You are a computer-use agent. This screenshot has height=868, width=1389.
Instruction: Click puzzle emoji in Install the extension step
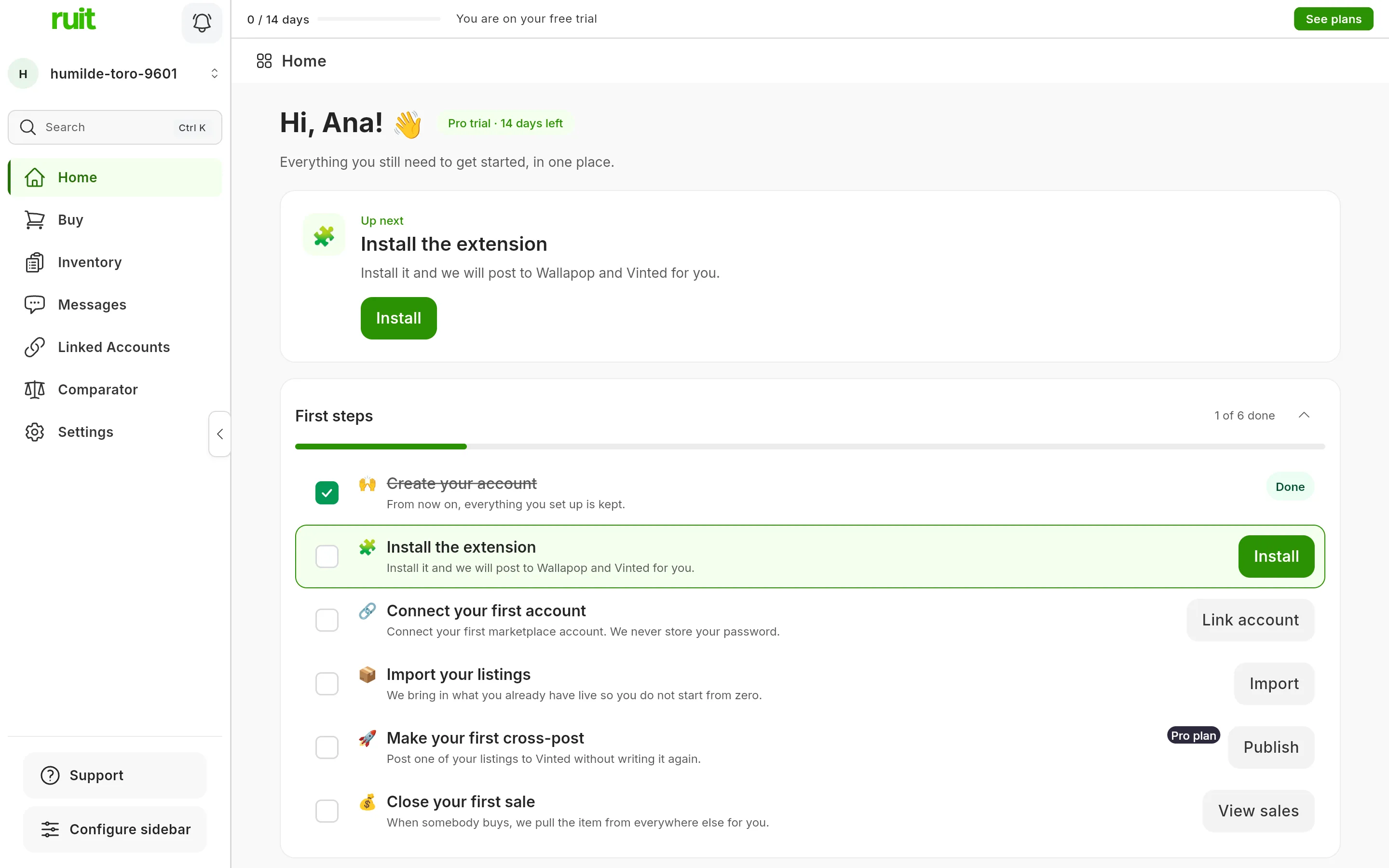368,547
